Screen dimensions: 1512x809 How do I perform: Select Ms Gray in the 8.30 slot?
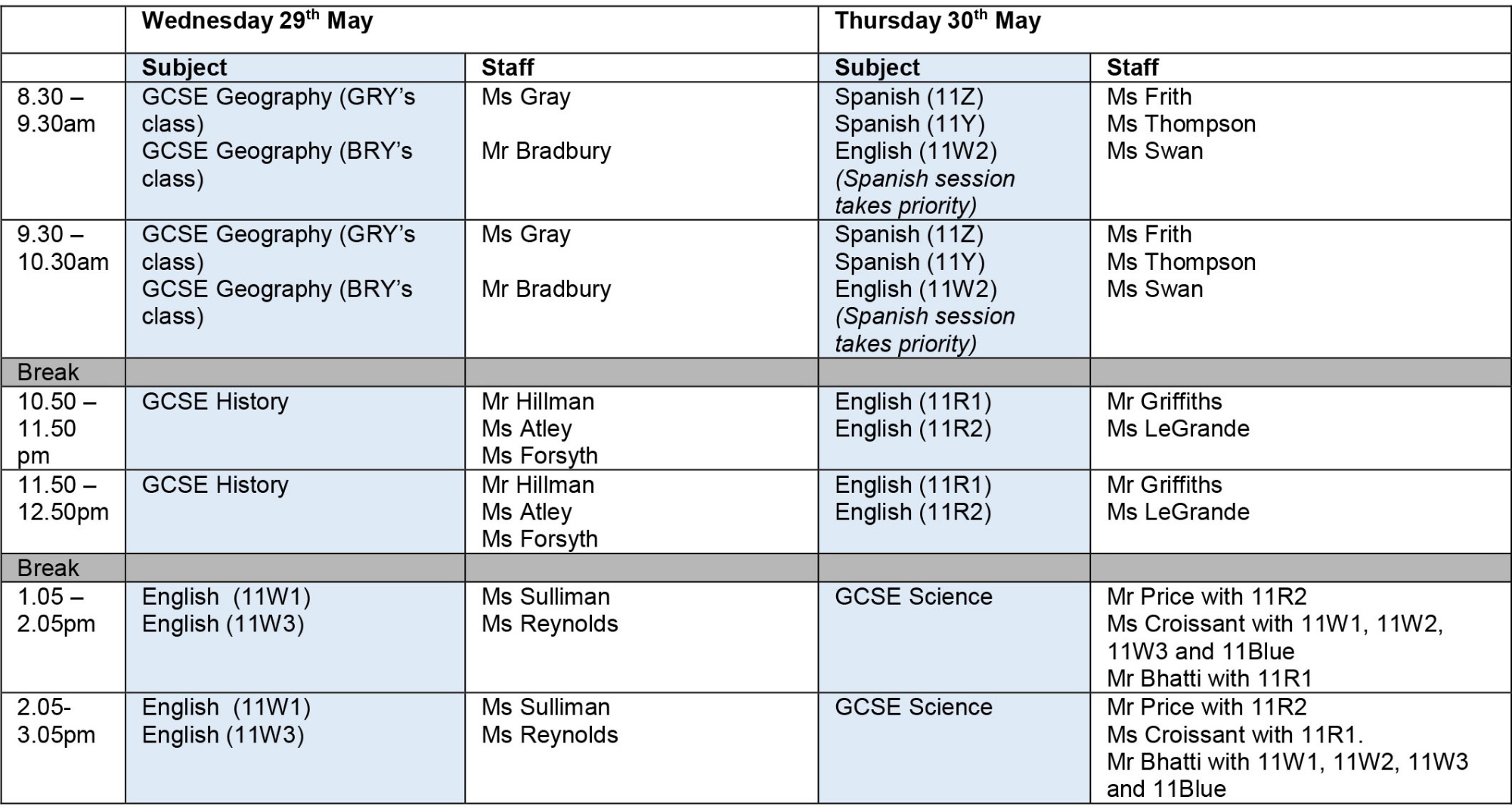point(526,98)
